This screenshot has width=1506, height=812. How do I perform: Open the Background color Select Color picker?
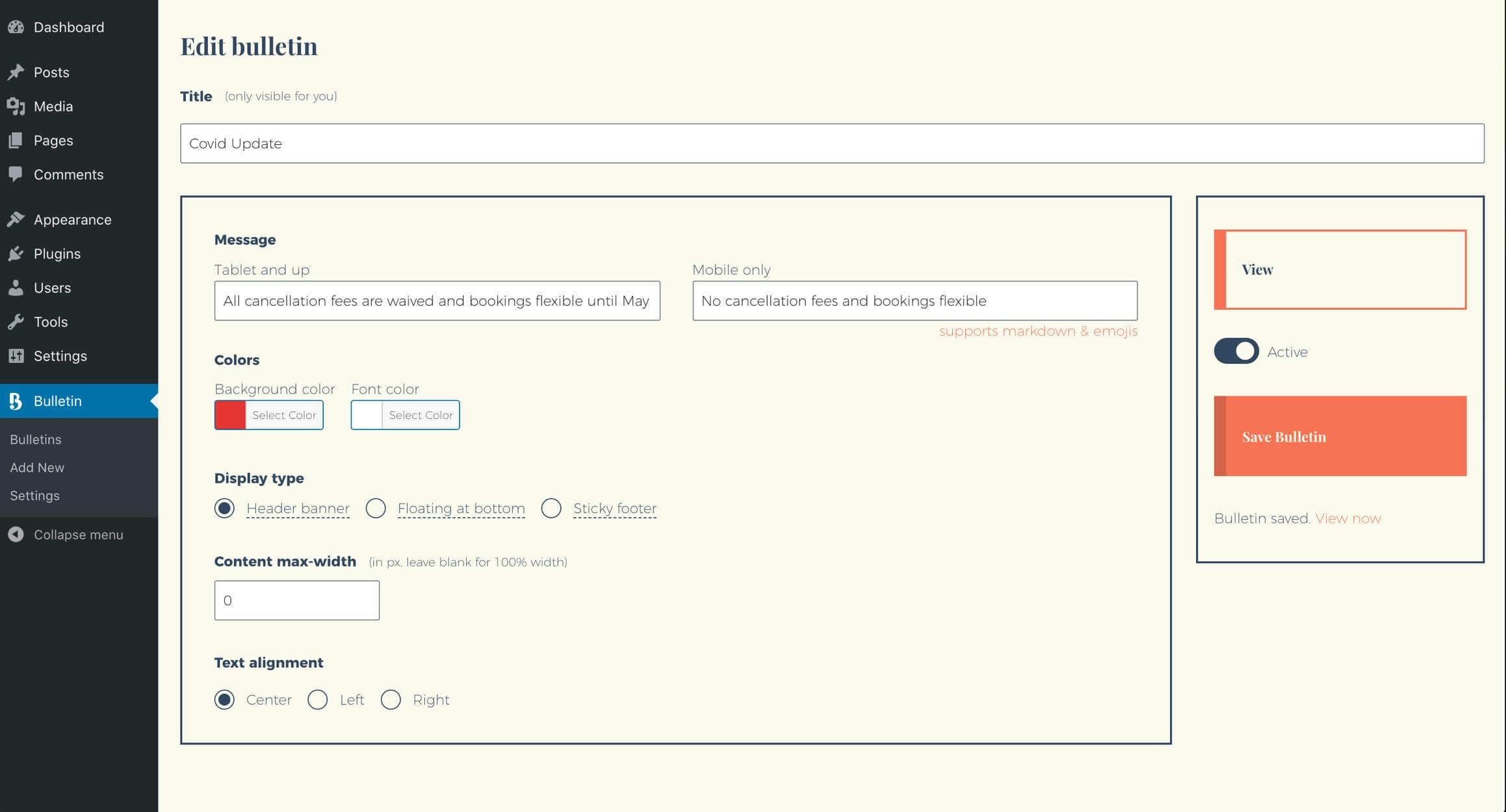[283, 415]
